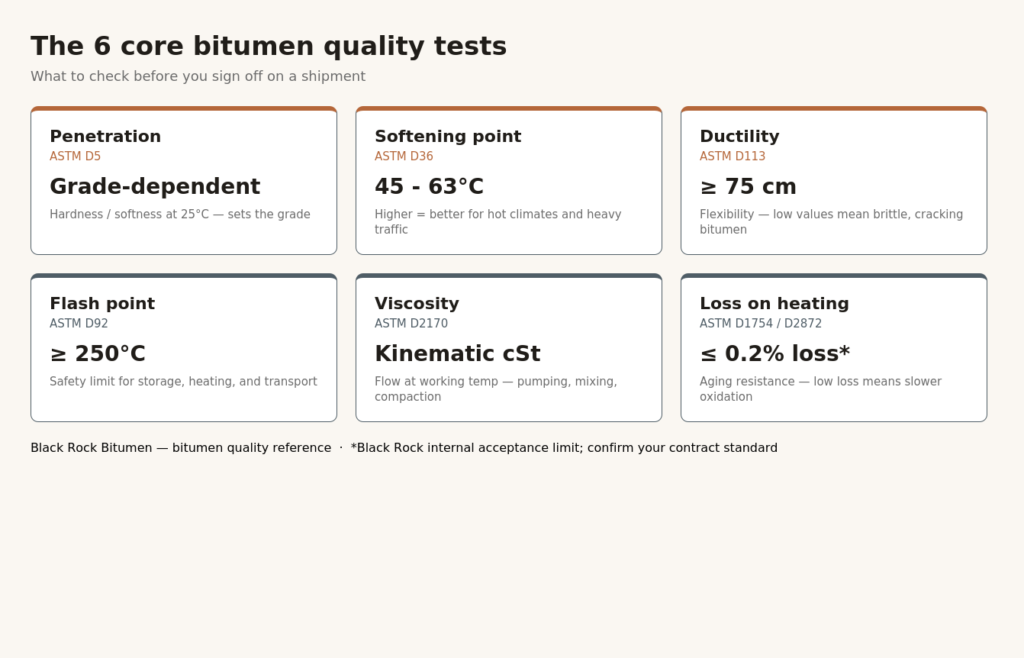Screen dimensions: 1024x658
Task: Click the ASTM D36 standard reference
Action: coord(404,156)
